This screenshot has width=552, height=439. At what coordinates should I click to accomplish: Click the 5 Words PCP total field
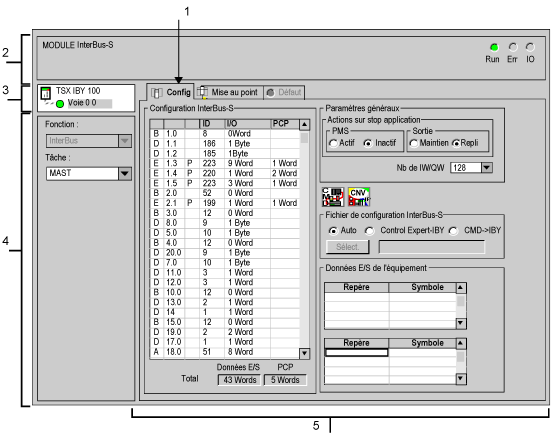pos(285,380)
